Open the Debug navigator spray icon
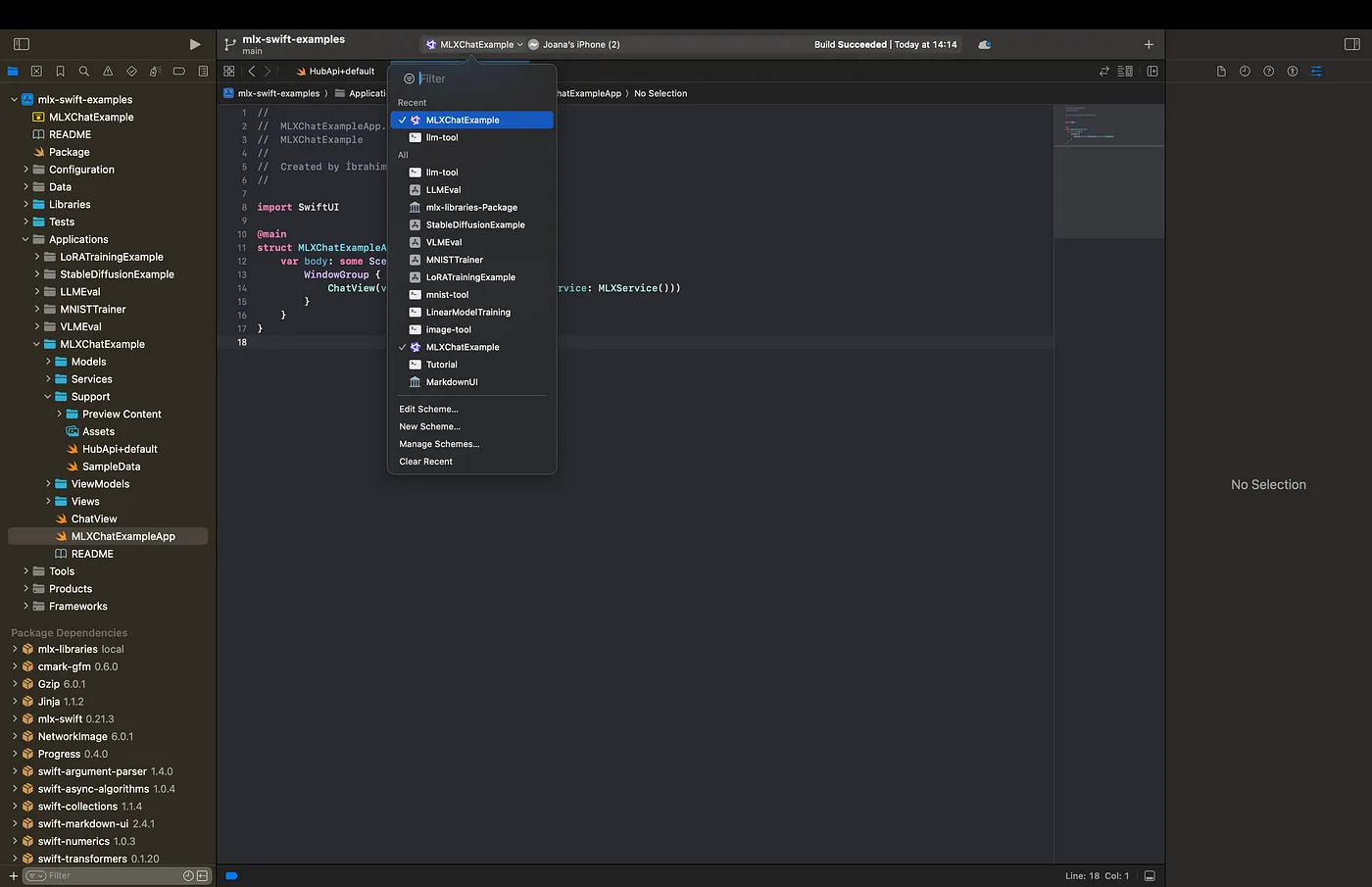This screenshot has height=887, width=1372. coord(155,72)
